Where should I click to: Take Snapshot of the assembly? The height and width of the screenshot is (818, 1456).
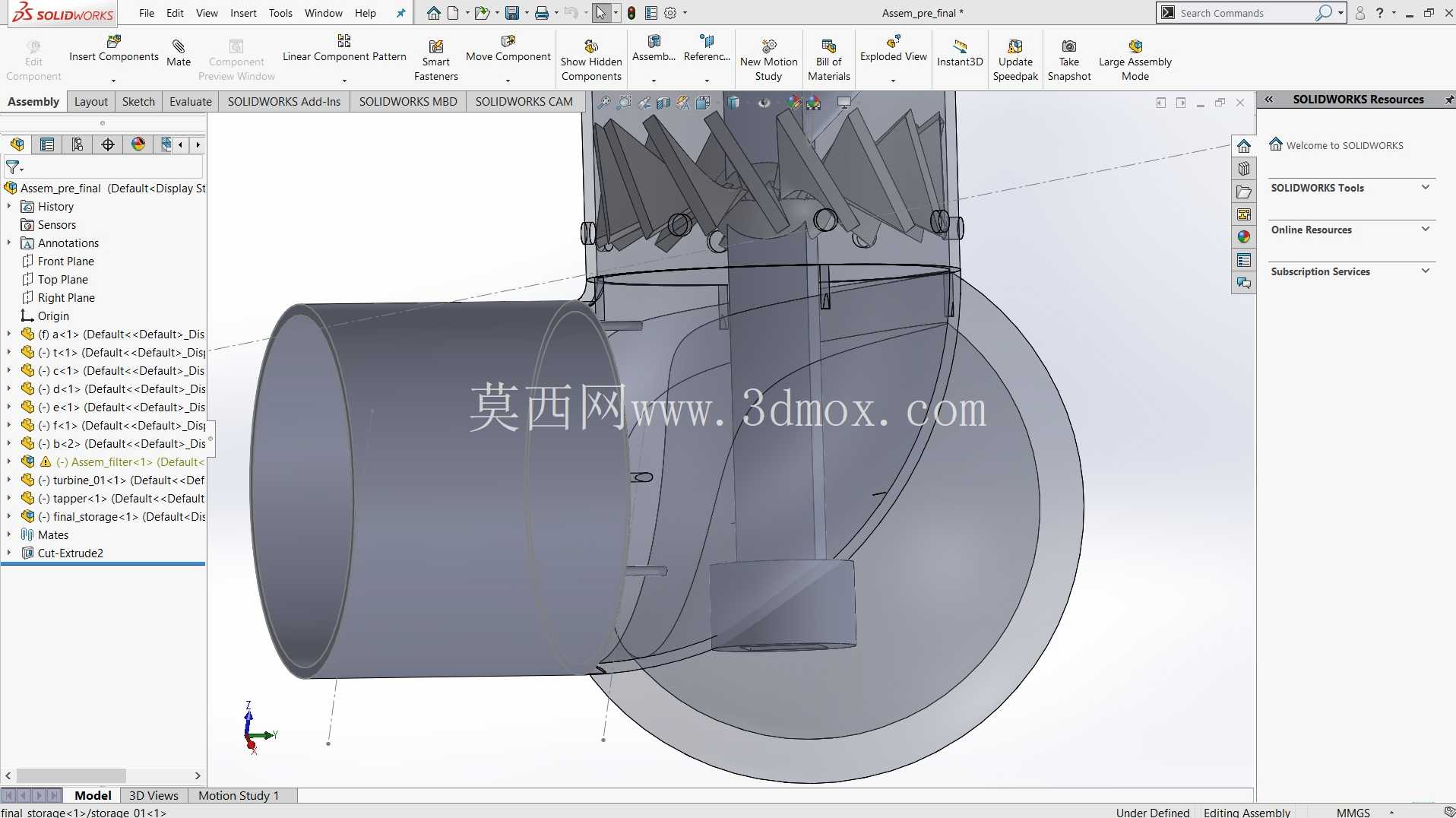[1068, 59]
